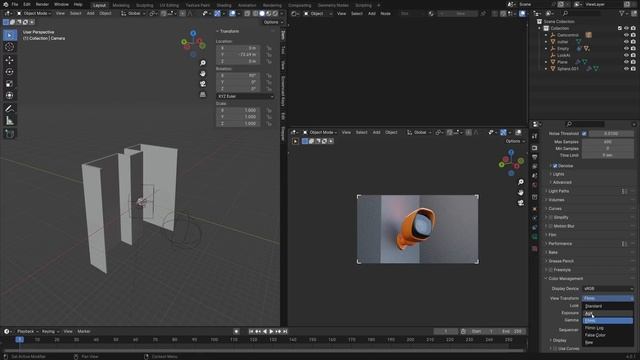Viewport: 640px width, 360px height.
Task: Choose AgX in View Transform list
Action: [x=608, y=313]
